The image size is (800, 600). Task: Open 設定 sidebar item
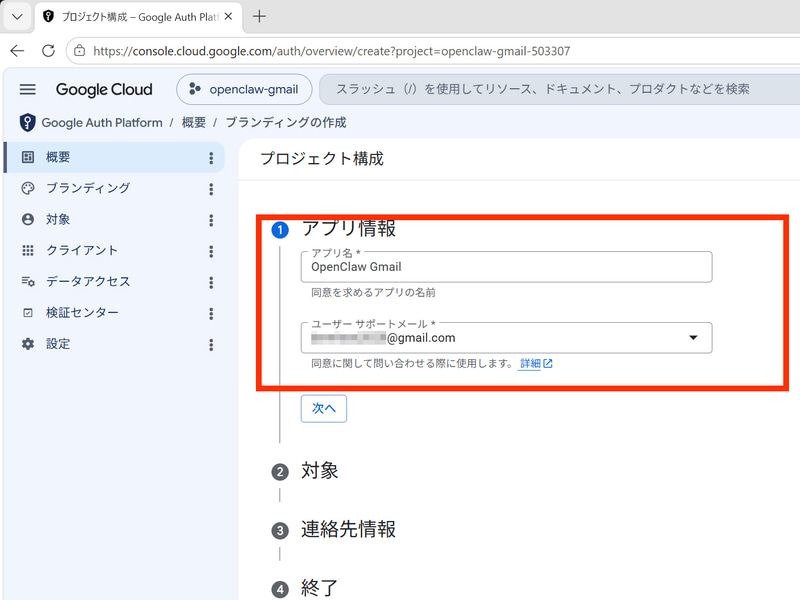tap(114, 344)
